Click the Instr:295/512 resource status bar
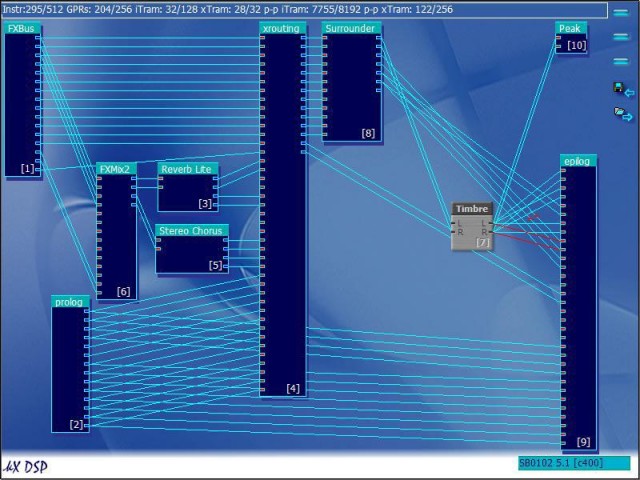Image resolution: width=640 pixels, height=480 pixels. click(304, 9)
